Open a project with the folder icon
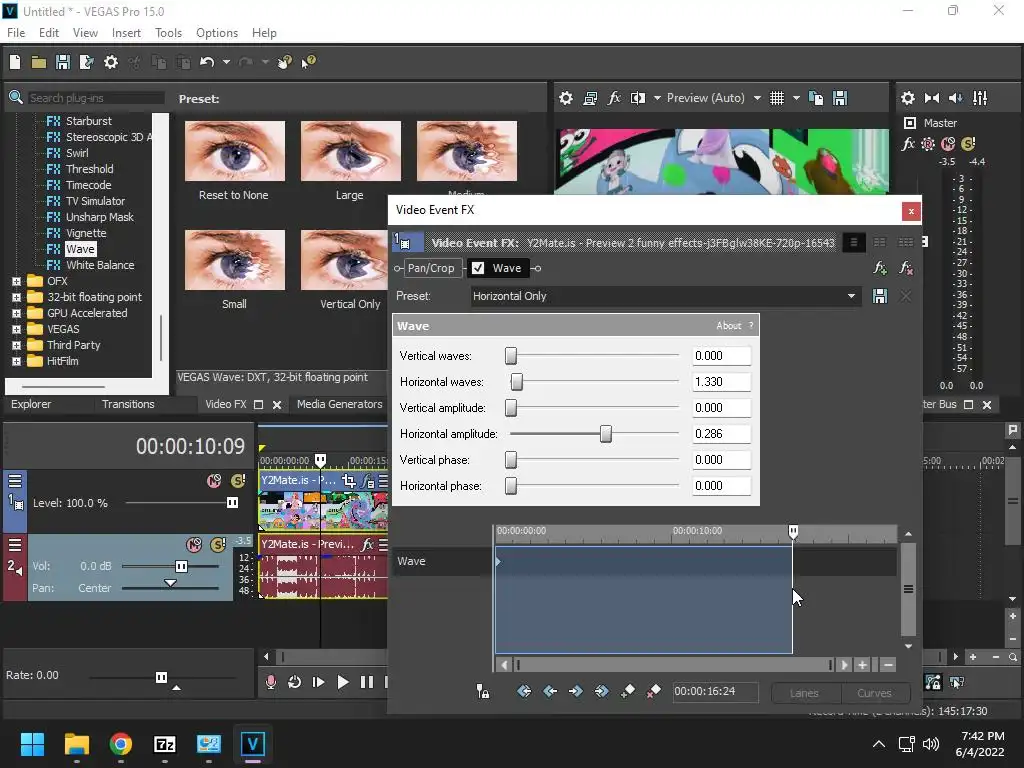The height and width of the screenshot is (768, 1024). 39,62
